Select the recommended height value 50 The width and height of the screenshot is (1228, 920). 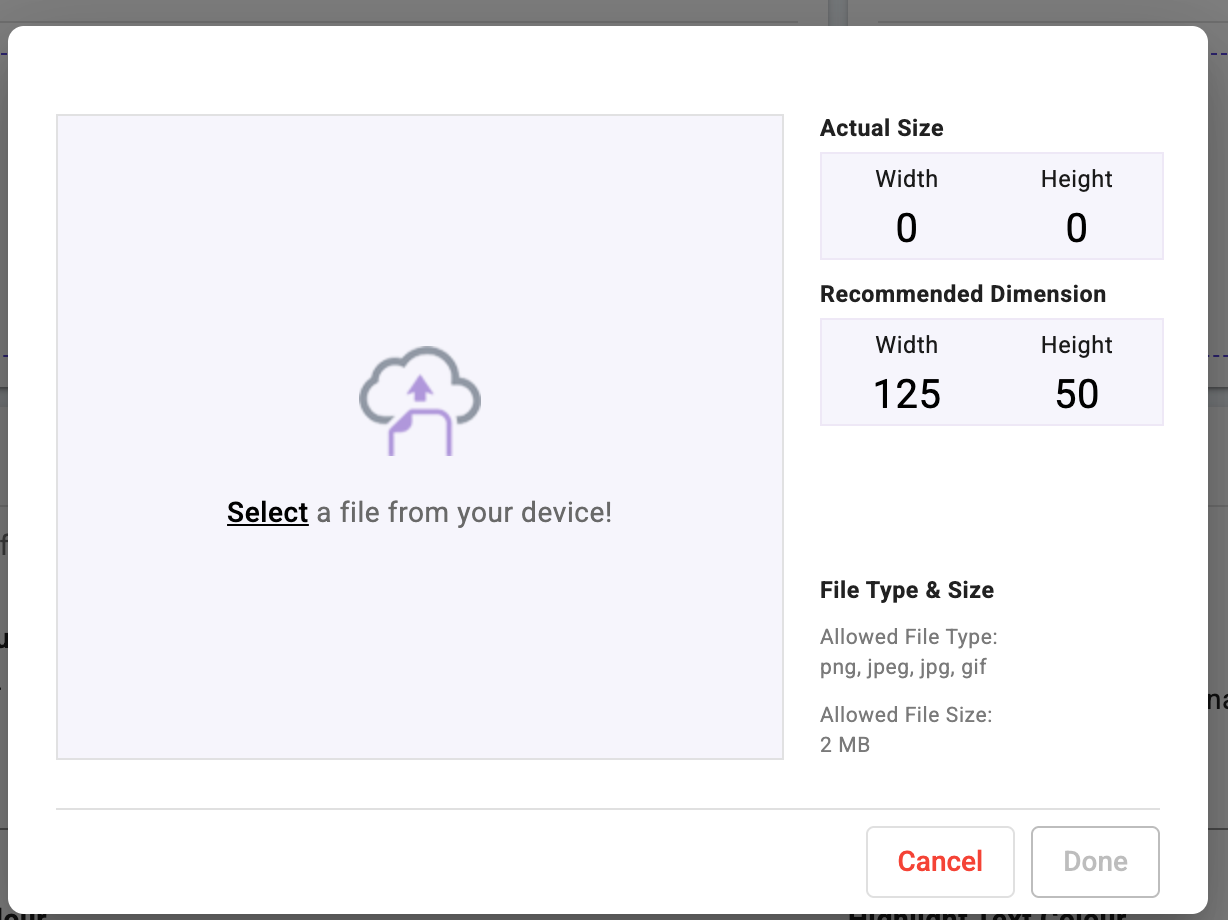1076,395
